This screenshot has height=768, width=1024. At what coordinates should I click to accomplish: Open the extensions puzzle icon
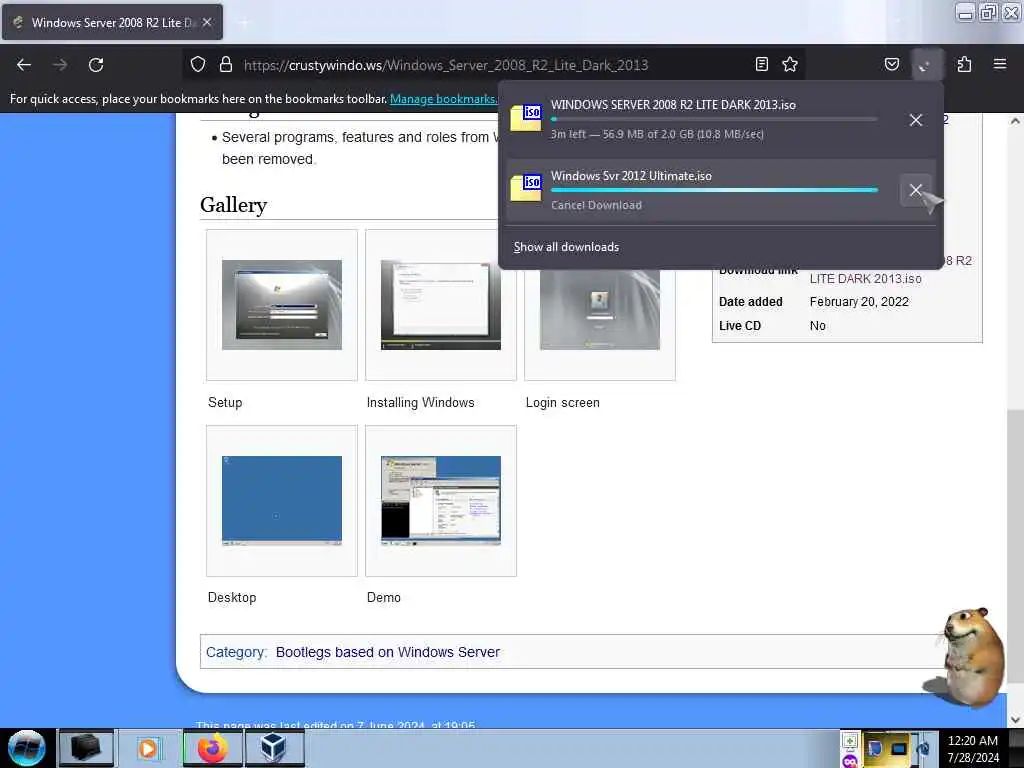pyautogui.click(x=964, y=64)
